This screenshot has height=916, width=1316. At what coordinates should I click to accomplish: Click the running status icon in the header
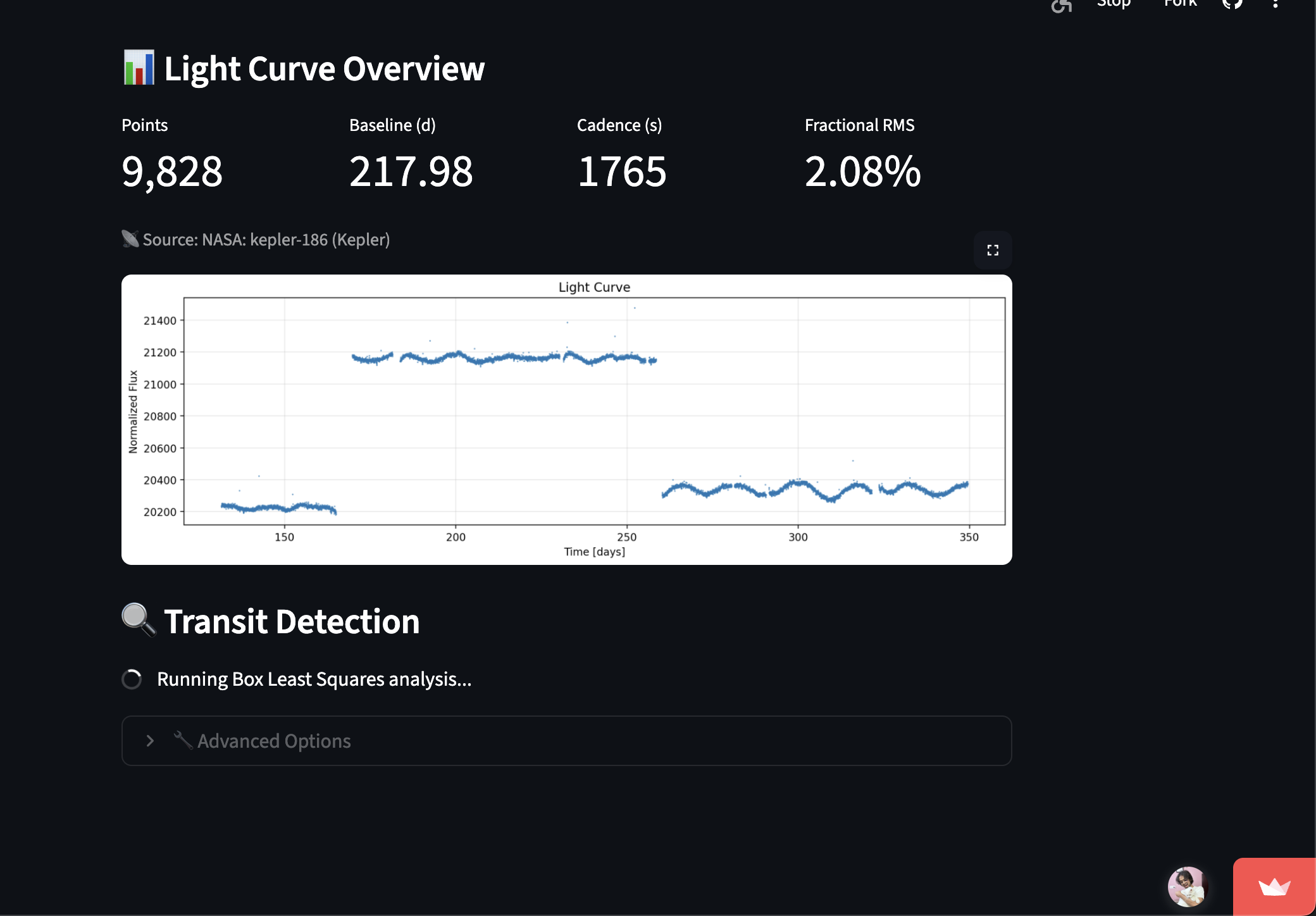1062,5
